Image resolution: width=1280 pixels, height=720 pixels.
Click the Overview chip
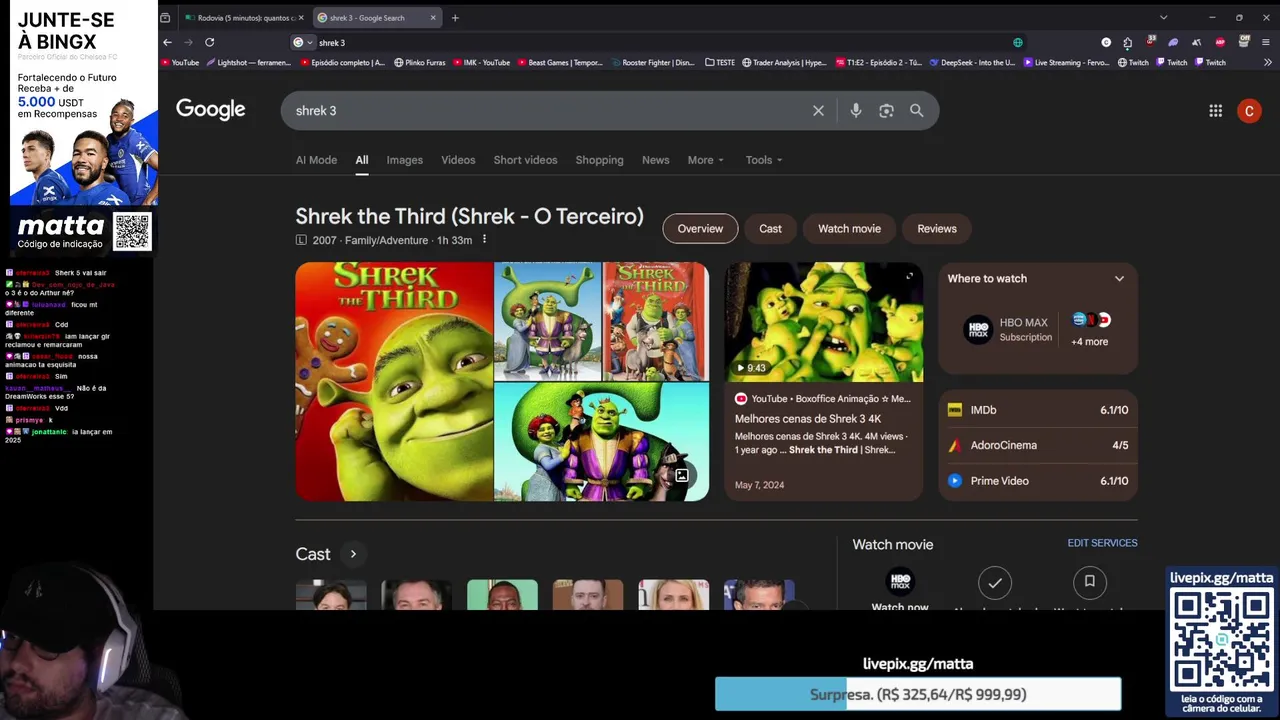click(700, 229)
